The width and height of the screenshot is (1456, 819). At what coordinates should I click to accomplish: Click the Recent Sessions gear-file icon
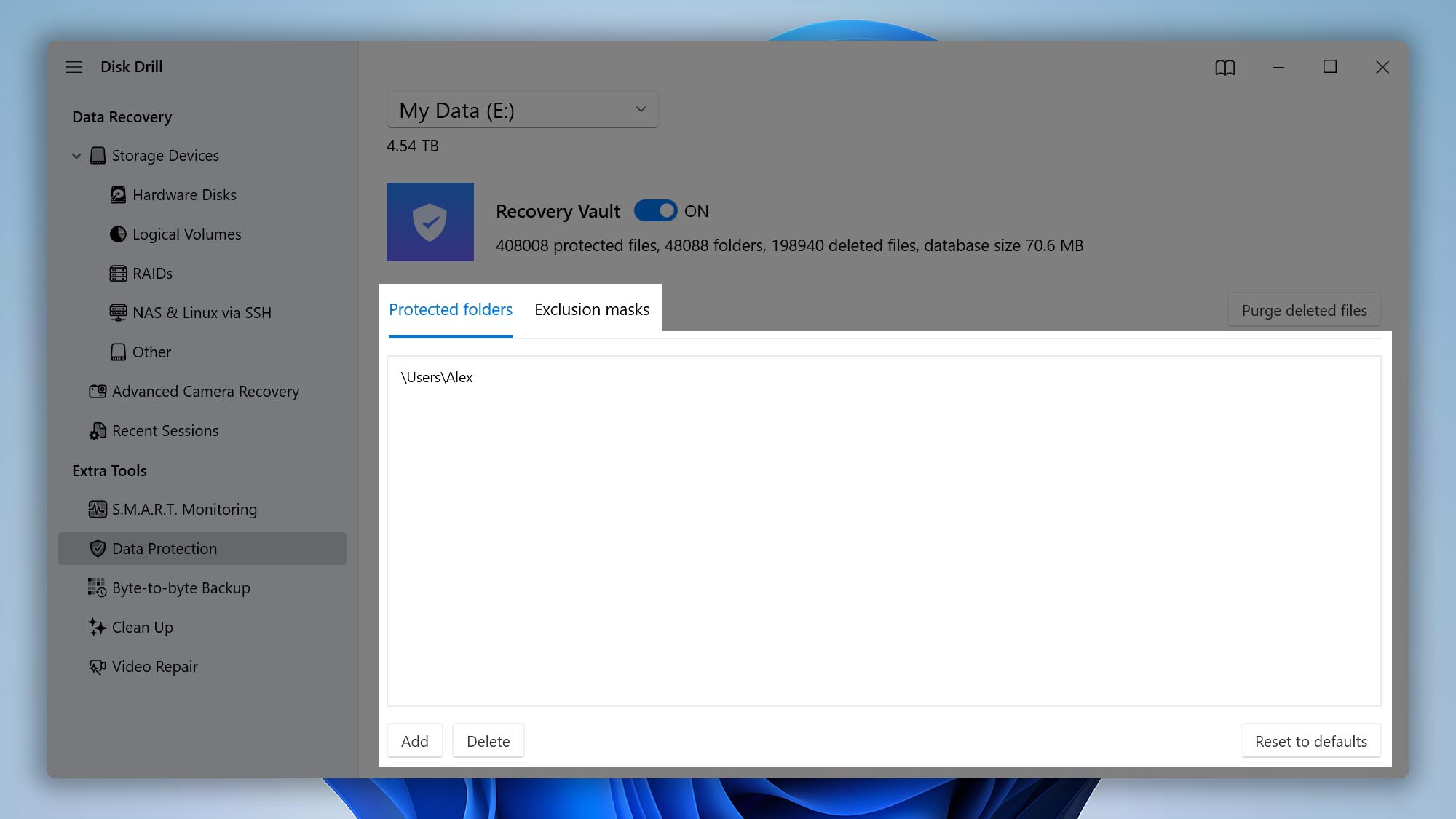(x=98, y=431)
